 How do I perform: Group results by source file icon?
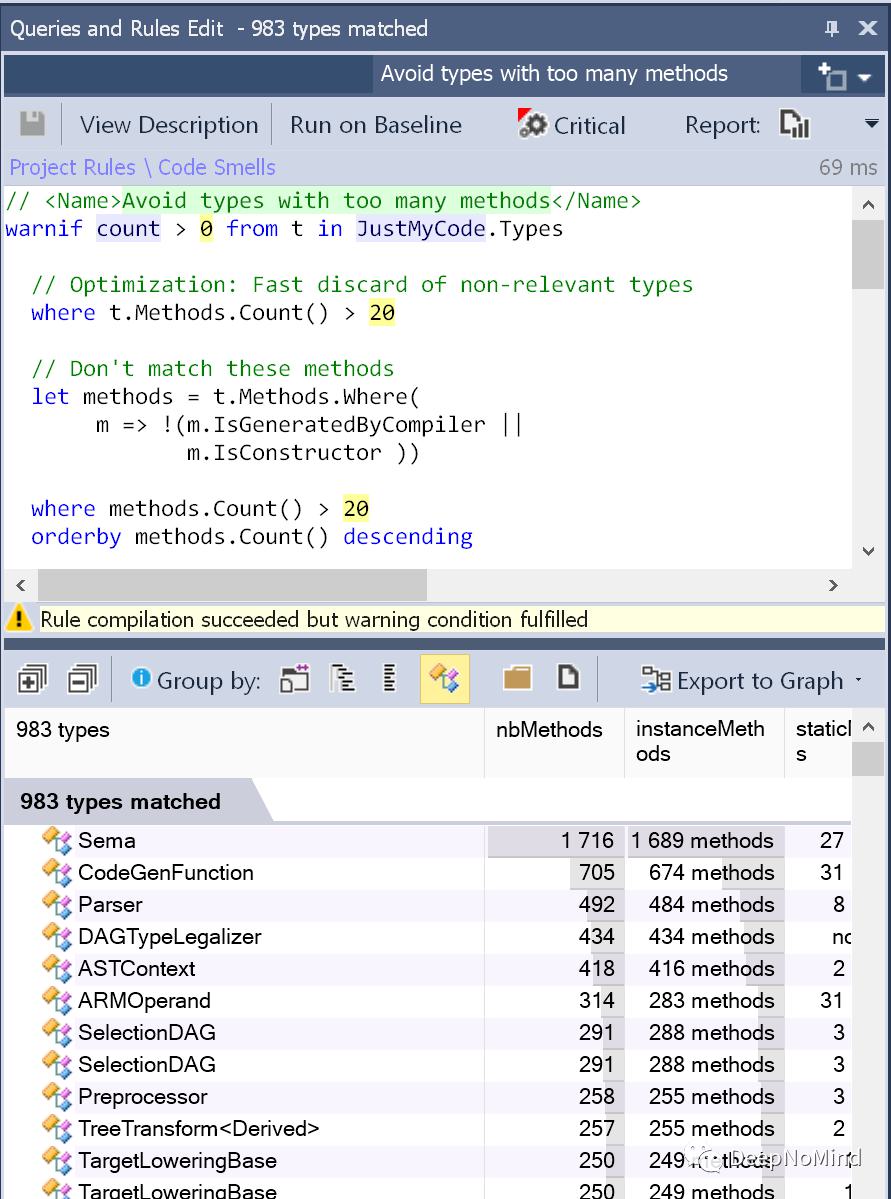point(567,677)
